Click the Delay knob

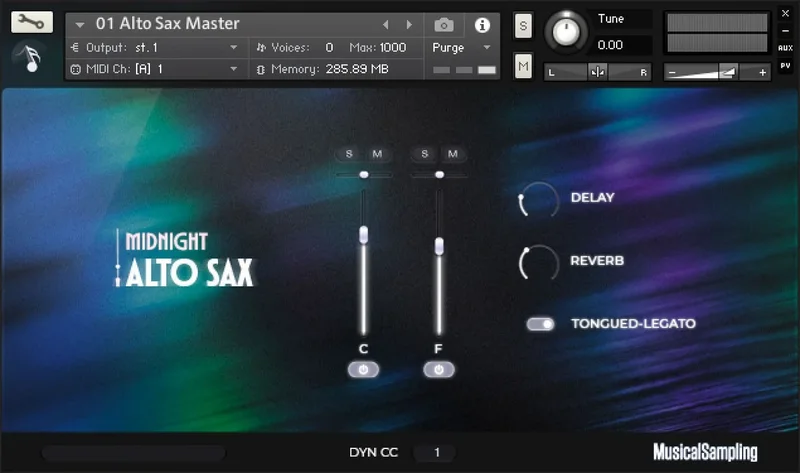[x=538, y=200]
